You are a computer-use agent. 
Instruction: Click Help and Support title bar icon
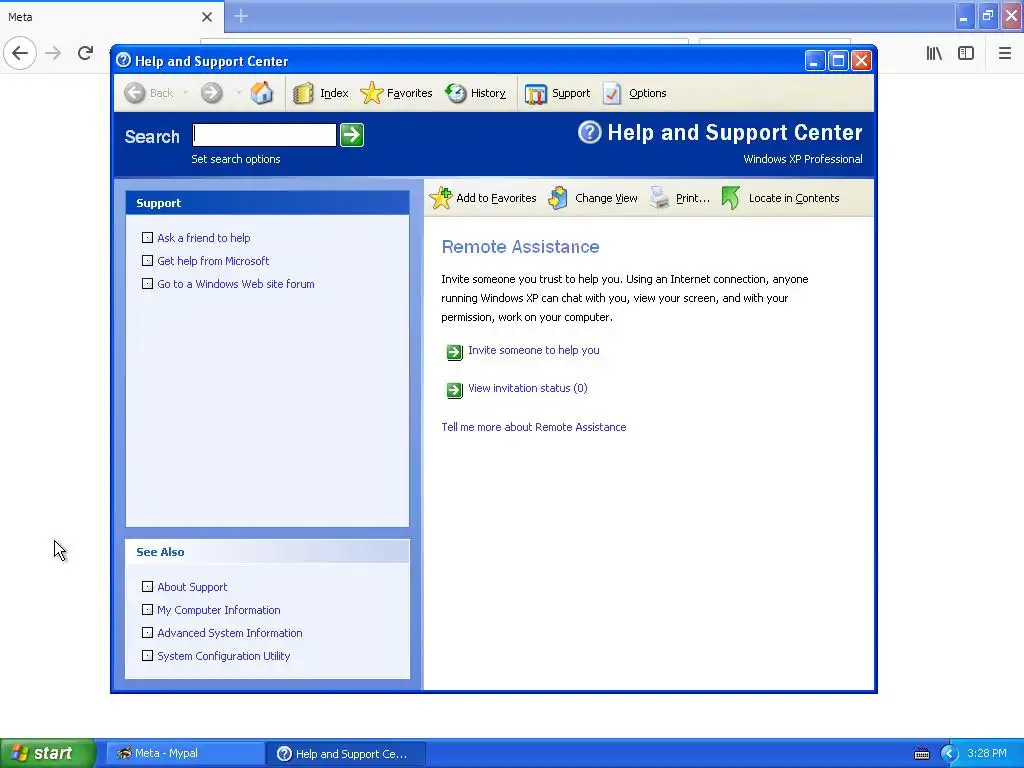(123, 60)
